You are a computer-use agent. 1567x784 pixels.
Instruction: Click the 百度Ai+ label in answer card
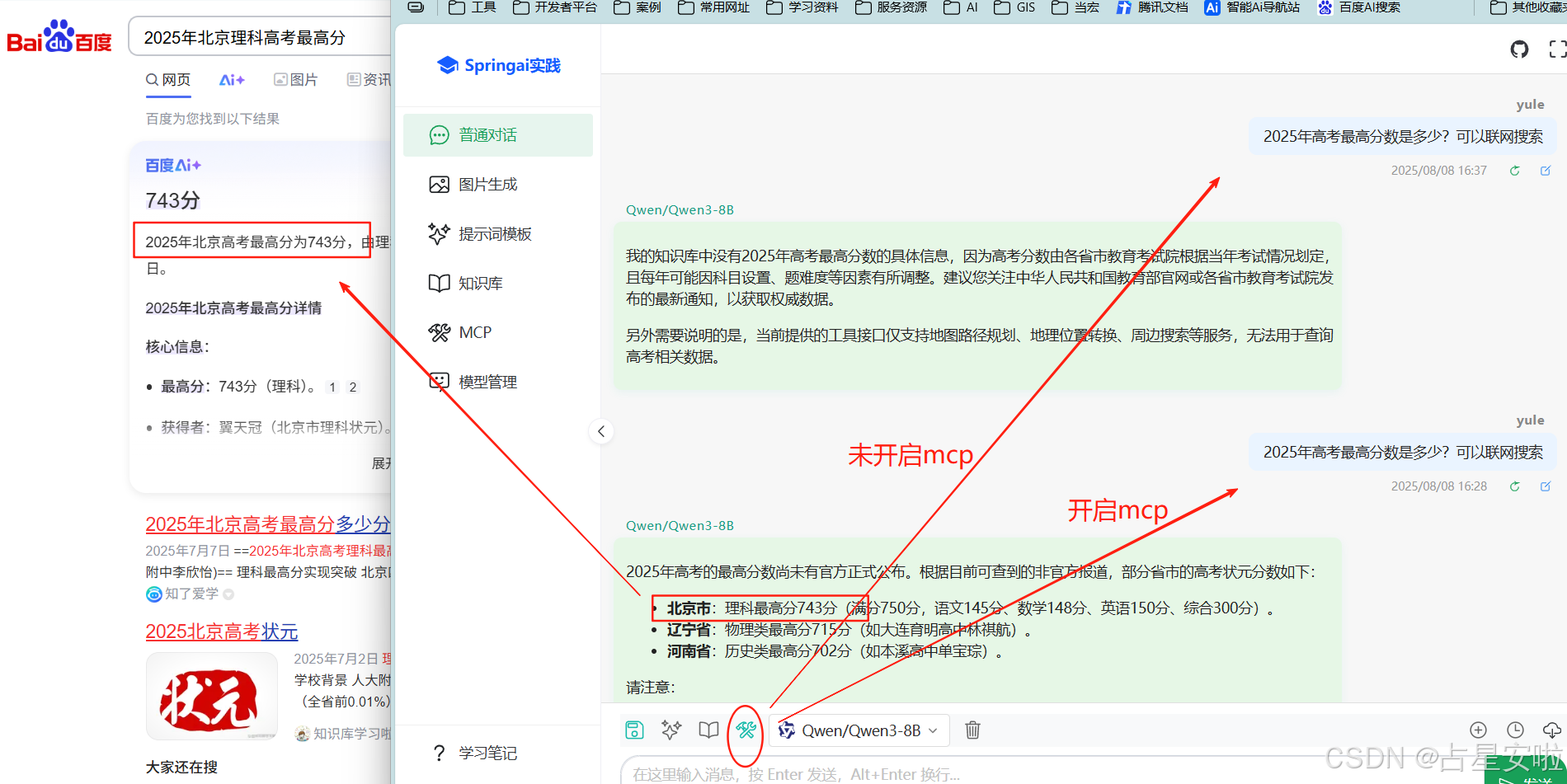point(173,166)
